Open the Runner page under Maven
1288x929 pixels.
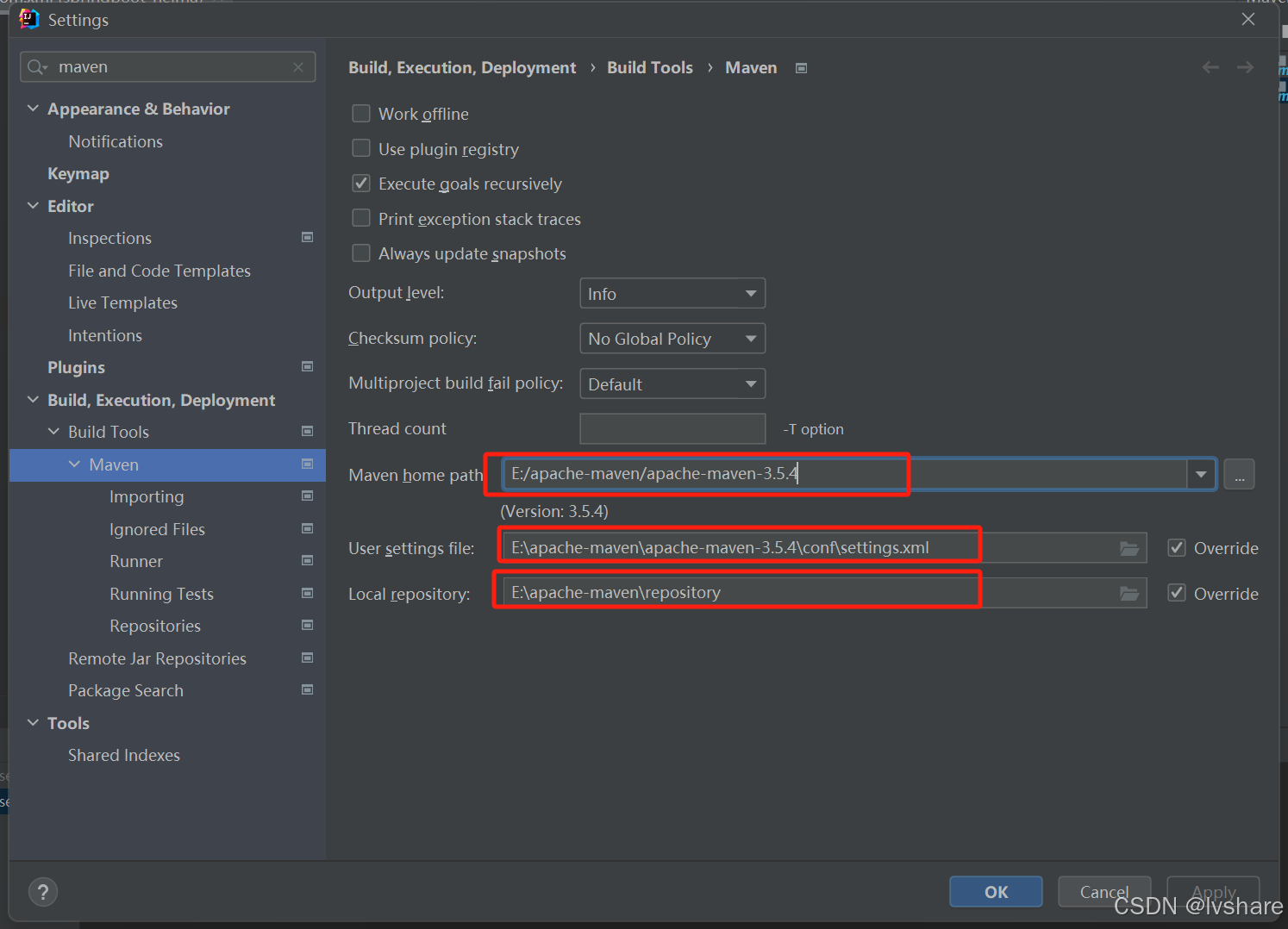click(x=136, y=561)
